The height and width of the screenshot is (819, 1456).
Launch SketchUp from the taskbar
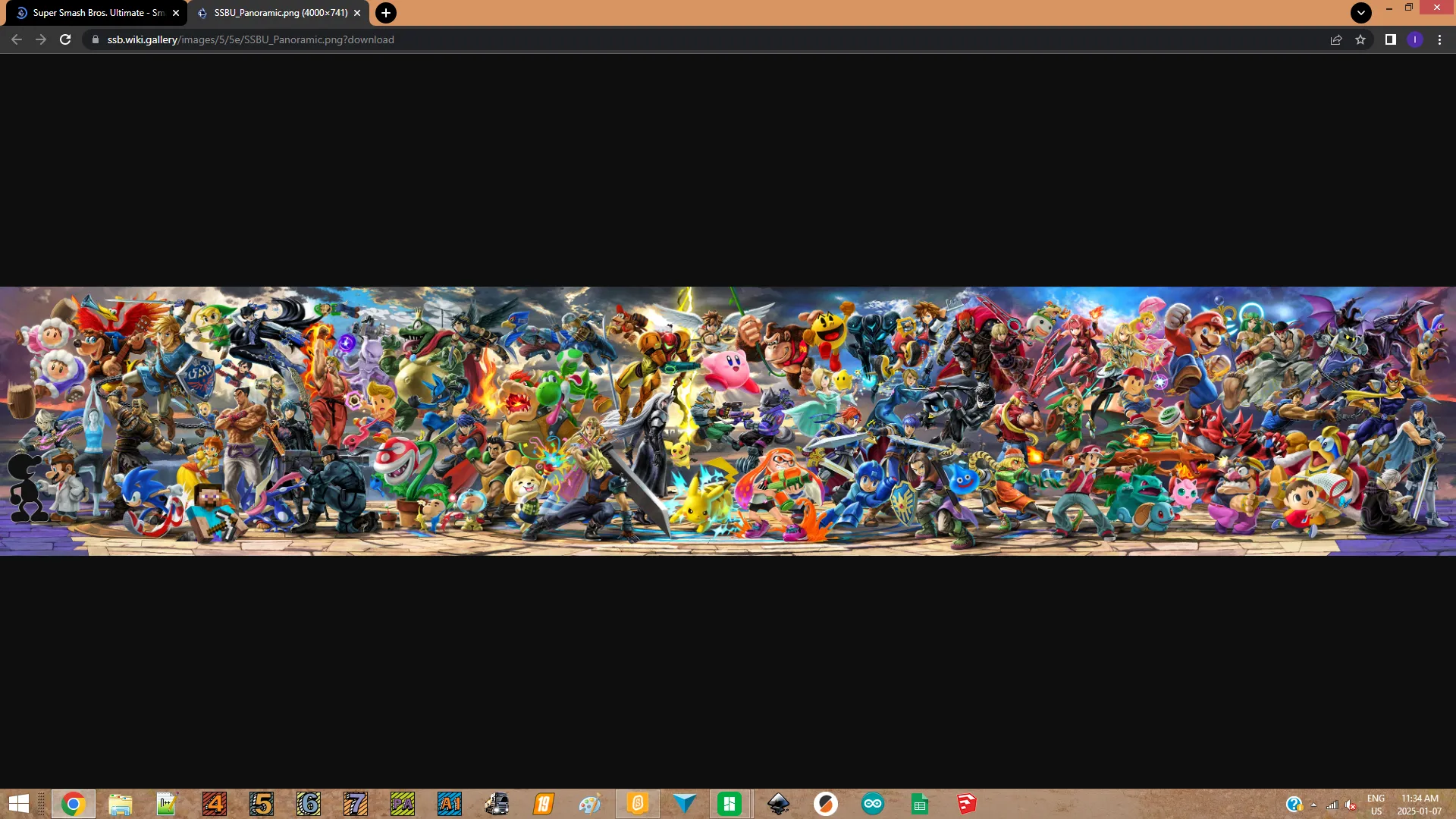pos(967,804)
